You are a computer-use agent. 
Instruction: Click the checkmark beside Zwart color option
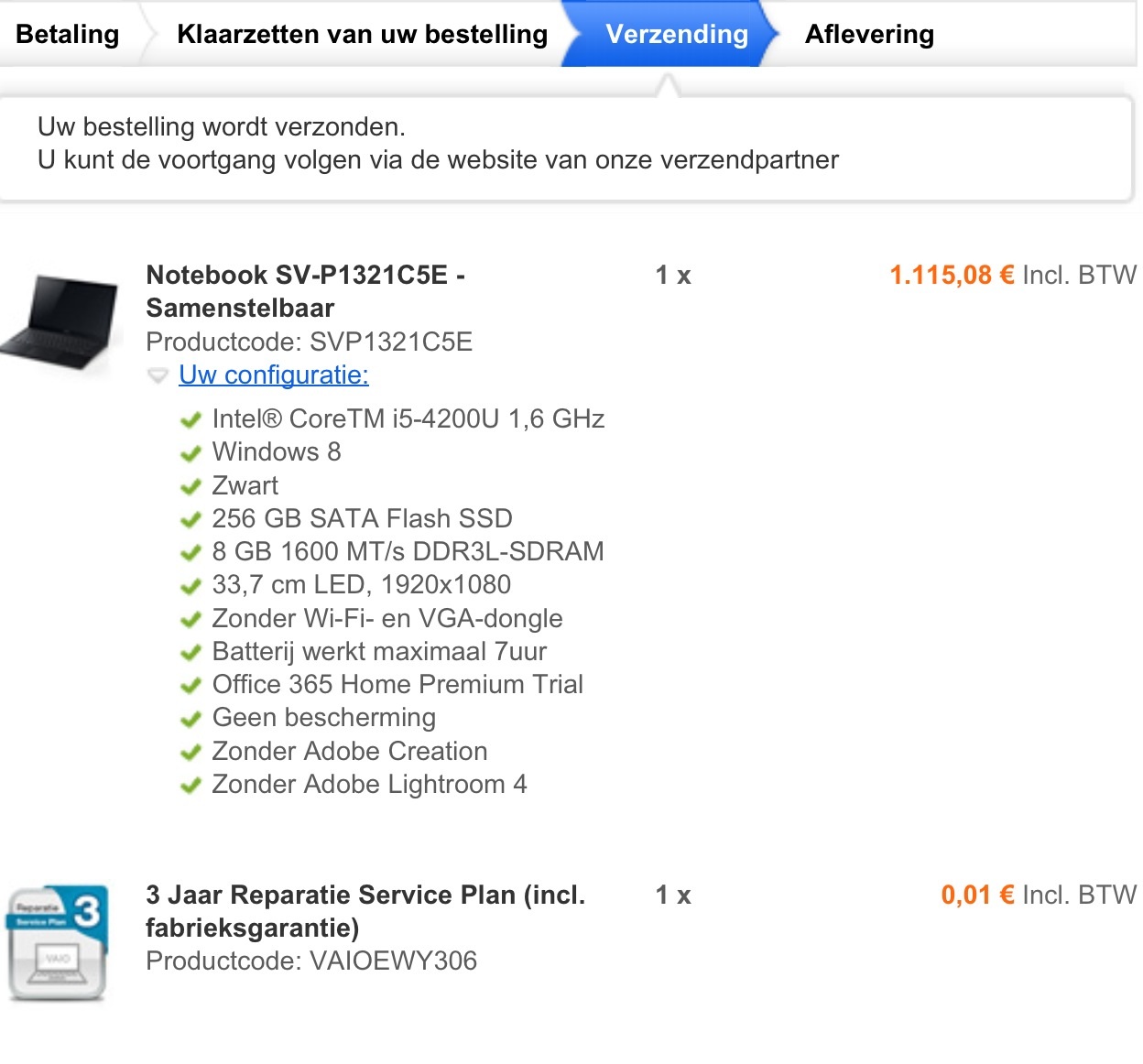tap(190, 487)
